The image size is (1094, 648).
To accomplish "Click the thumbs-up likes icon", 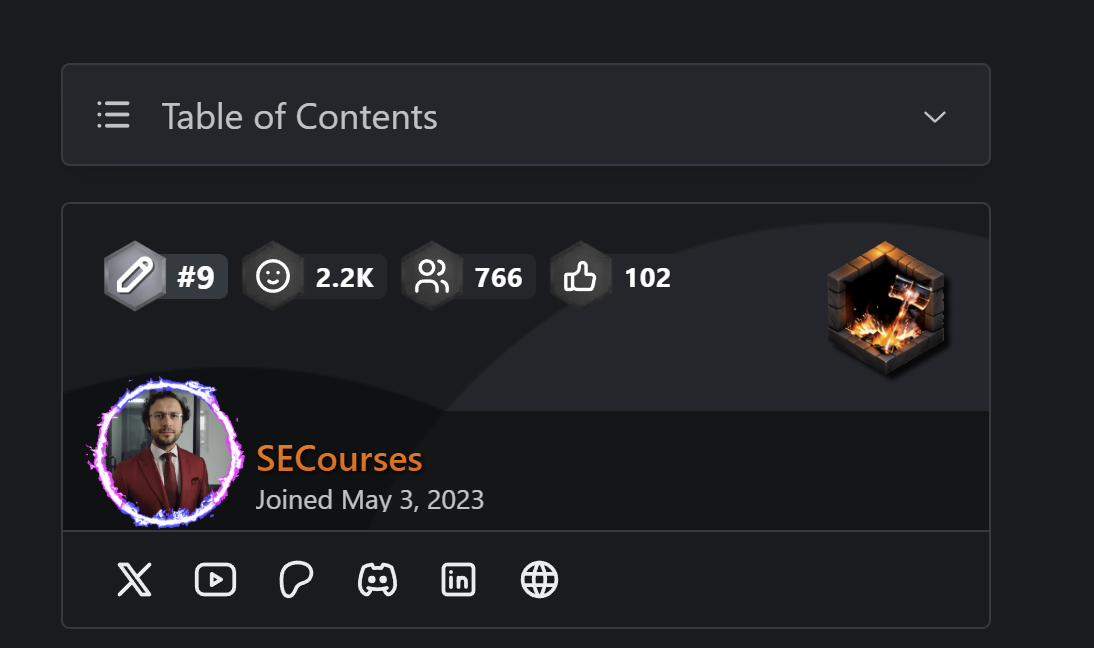I will (581, 276).
